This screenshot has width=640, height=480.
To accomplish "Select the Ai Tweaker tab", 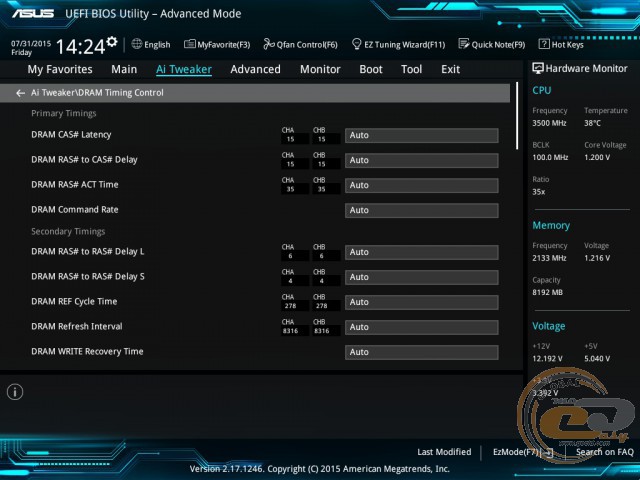I will tap(184, 69).
